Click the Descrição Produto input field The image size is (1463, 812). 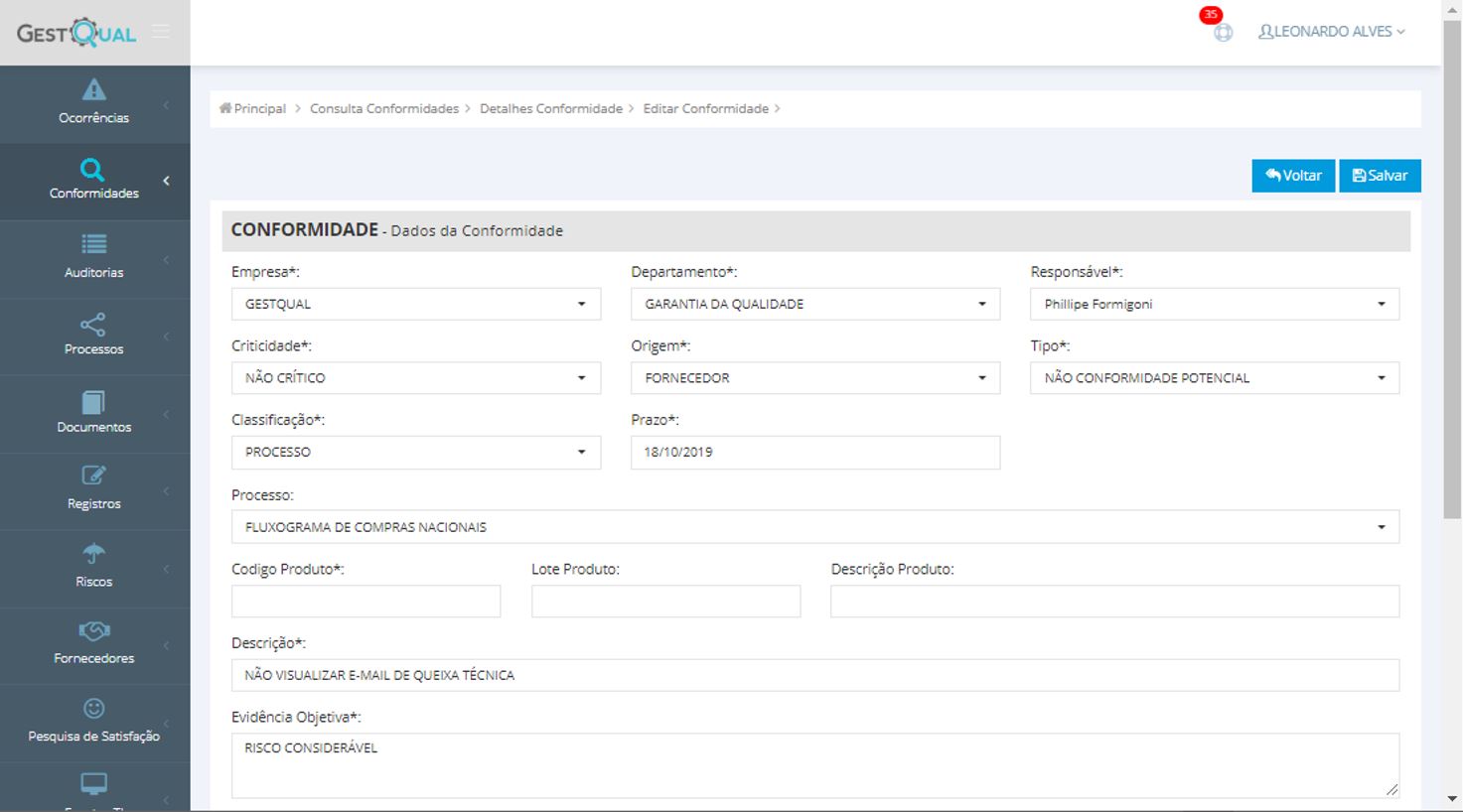(x=1115, y=601)
